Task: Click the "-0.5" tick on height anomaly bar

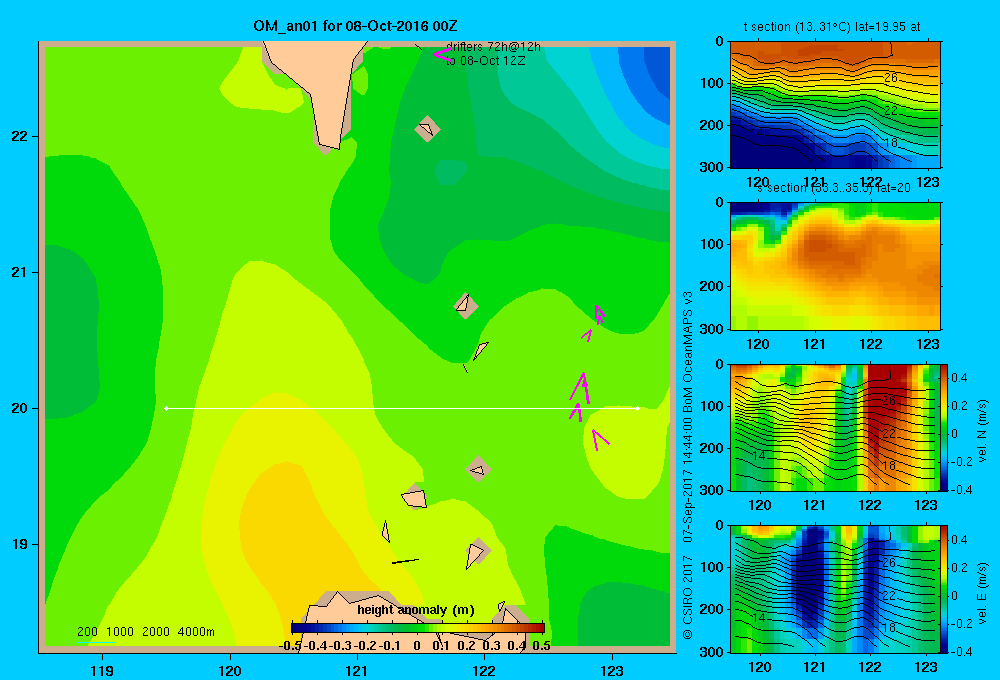Action: (x=290, y=646)
